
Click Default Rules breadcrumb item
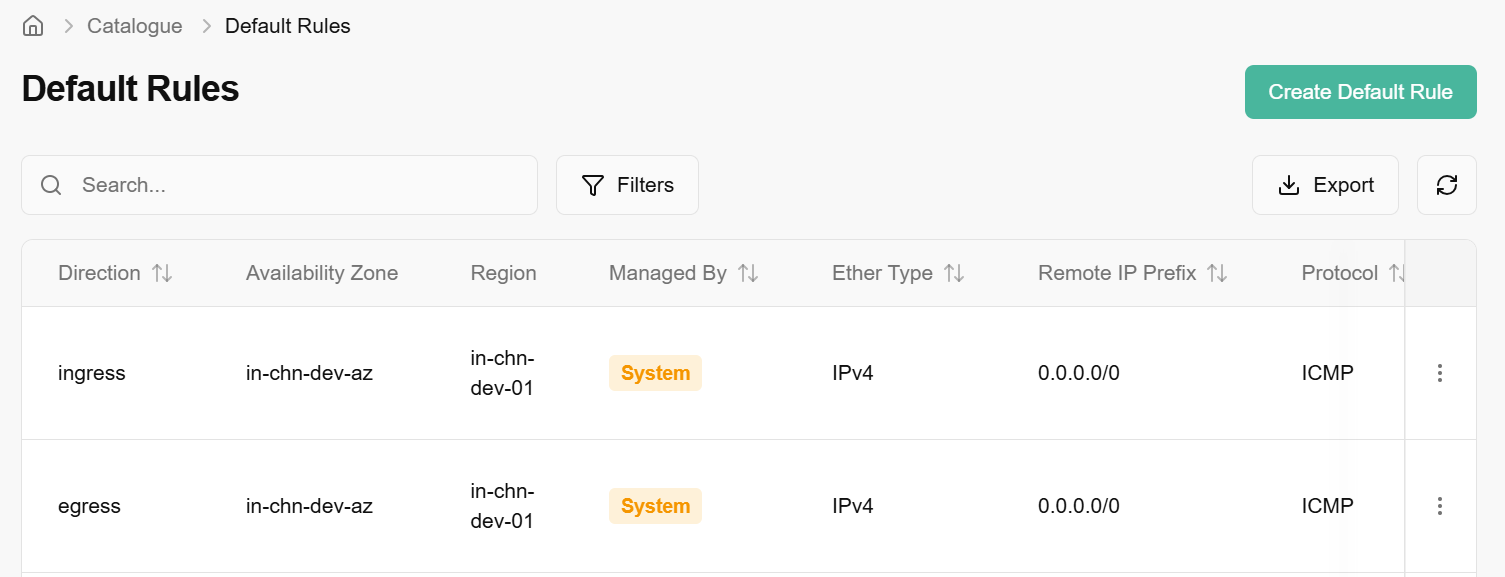click(287, 26)
